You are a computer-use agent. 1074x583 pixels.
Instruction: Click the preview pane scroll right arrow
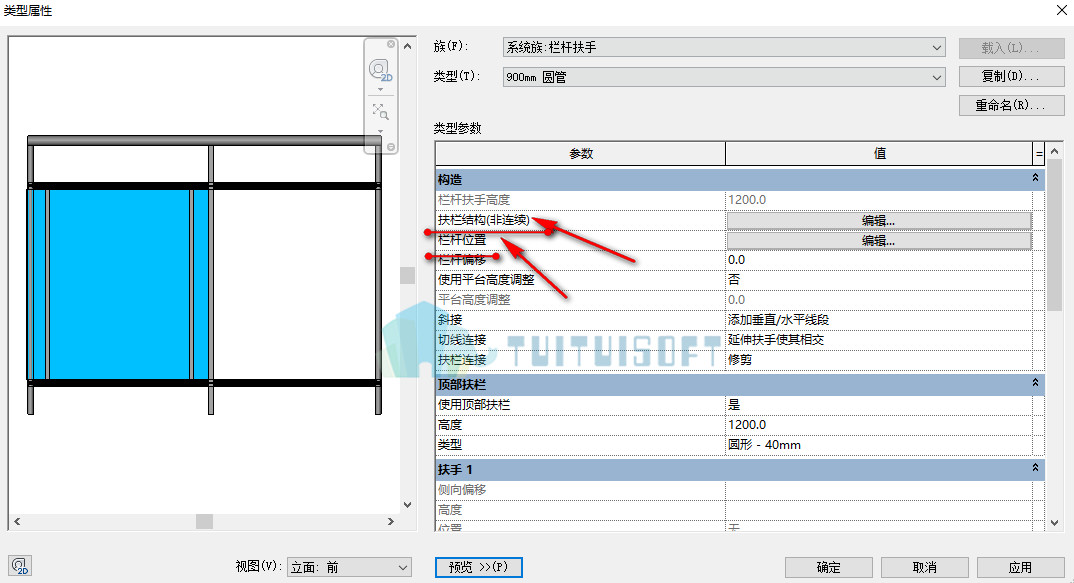point(390,521)
